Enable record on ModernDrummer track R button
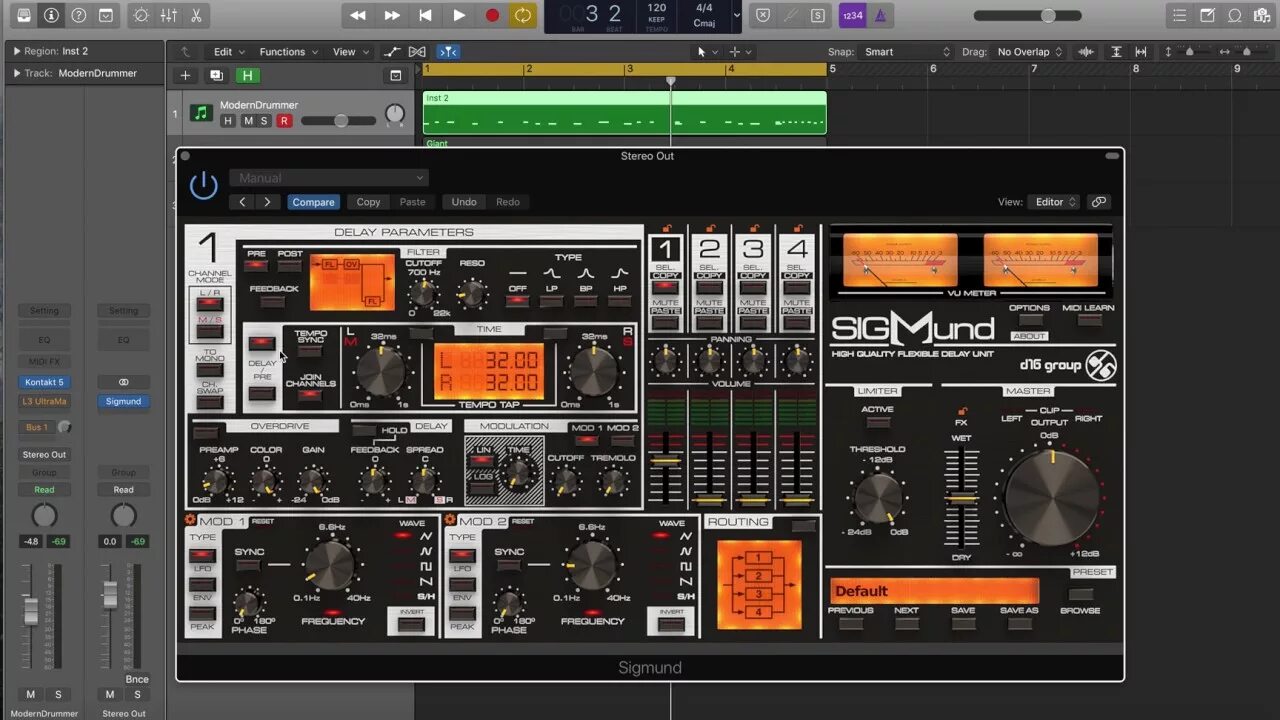This screenshot has height=720, width=1280. tap(284, 121)
